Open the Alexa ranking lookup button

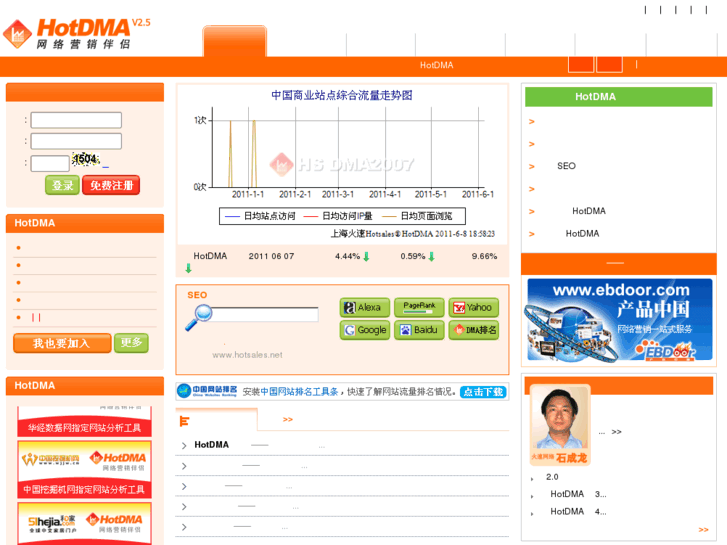365,307
